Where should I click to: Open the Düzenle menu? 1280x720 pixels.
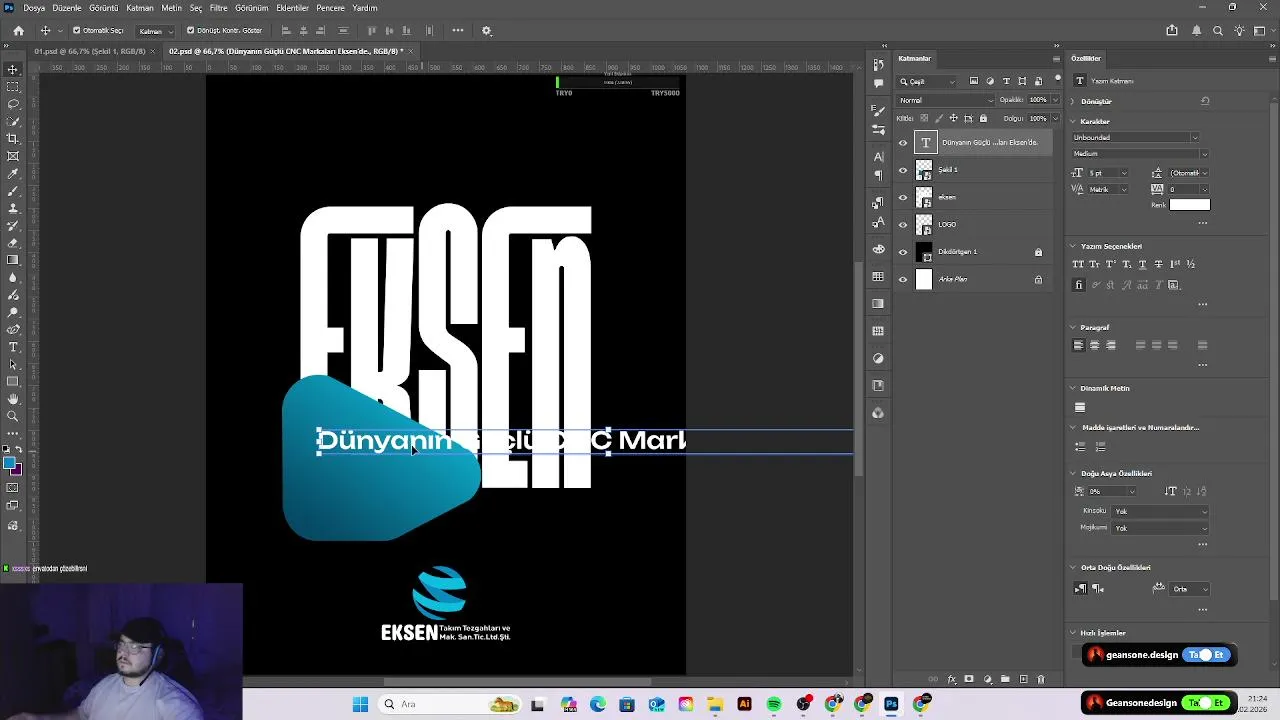click(x=67, y=8)
